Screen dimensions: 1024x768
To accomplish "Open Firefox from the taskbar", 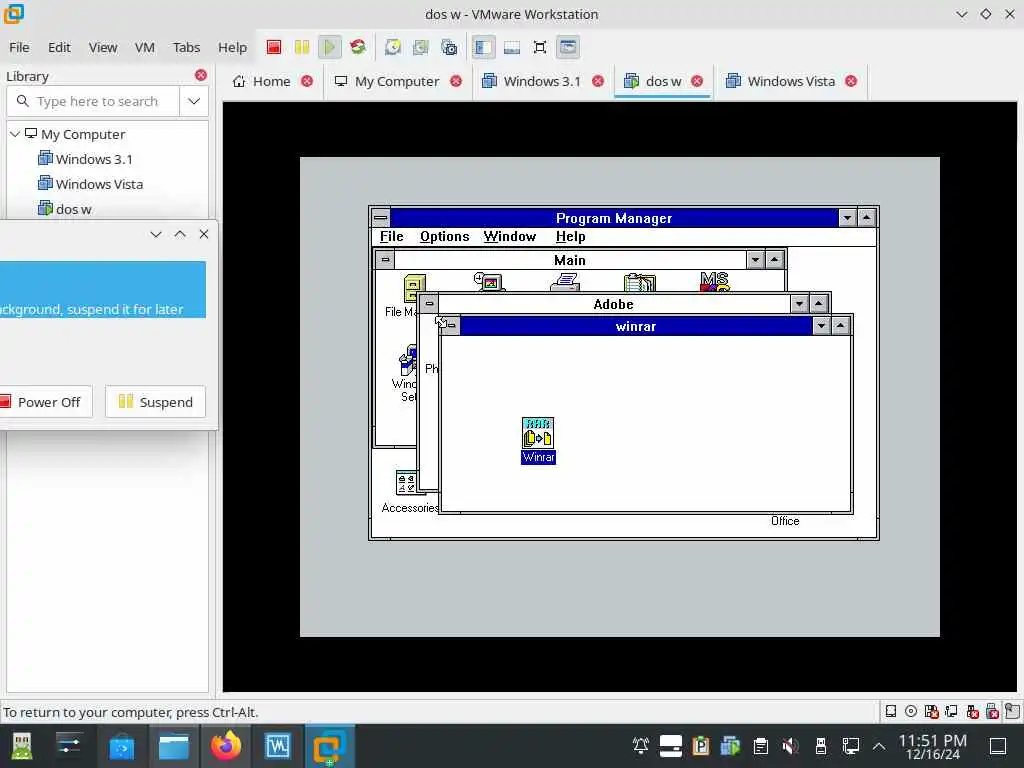I will click(225, 746).
